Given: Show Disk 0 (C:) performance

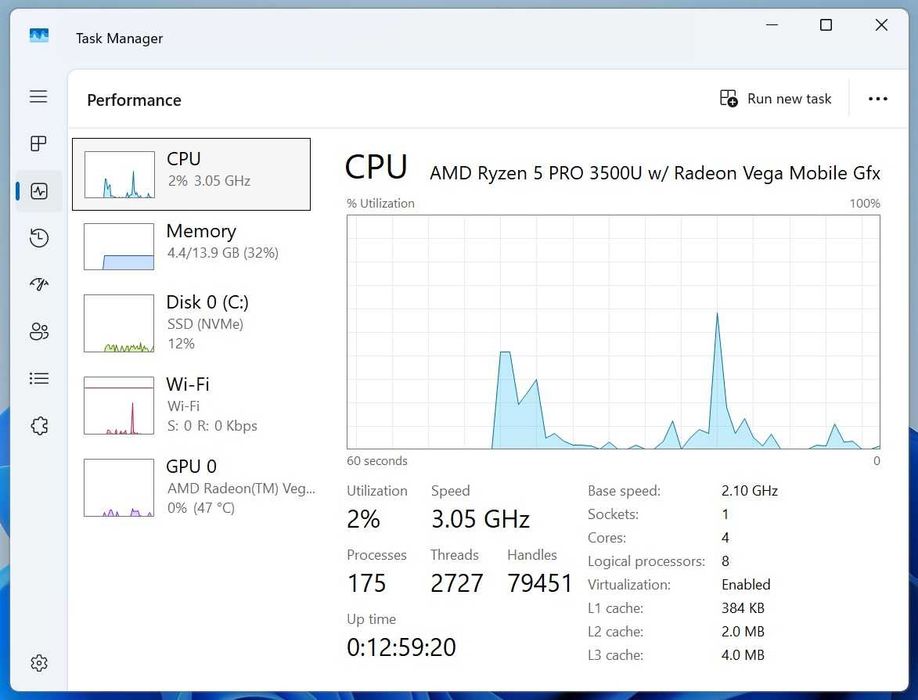Looking at the screenshot, I should point(191,322).
